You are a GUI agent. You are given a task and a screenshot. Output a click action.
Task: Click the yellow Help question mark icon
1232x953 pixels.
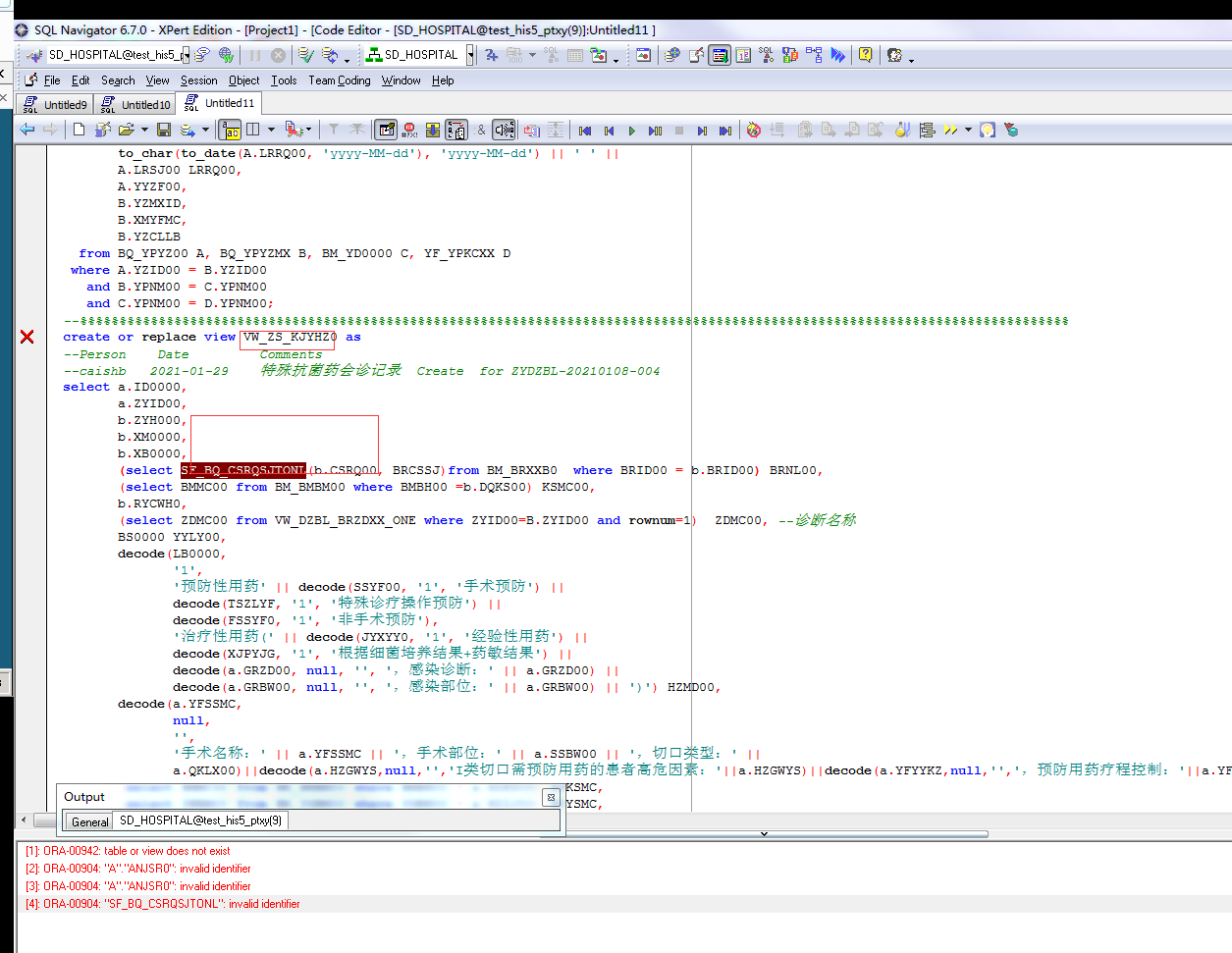pyautogui.click(x=865, y=55)
